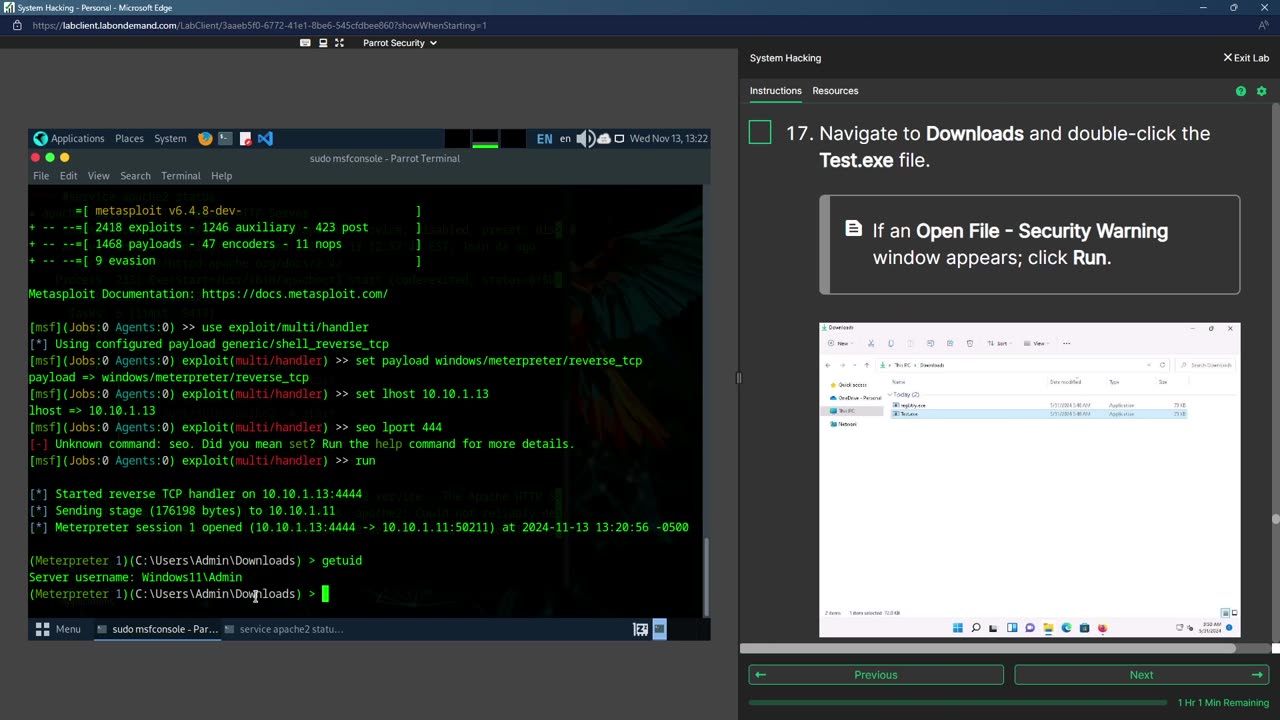
Task: Click the instructions panel vertical scrollbar
Action: [1275, 518]
